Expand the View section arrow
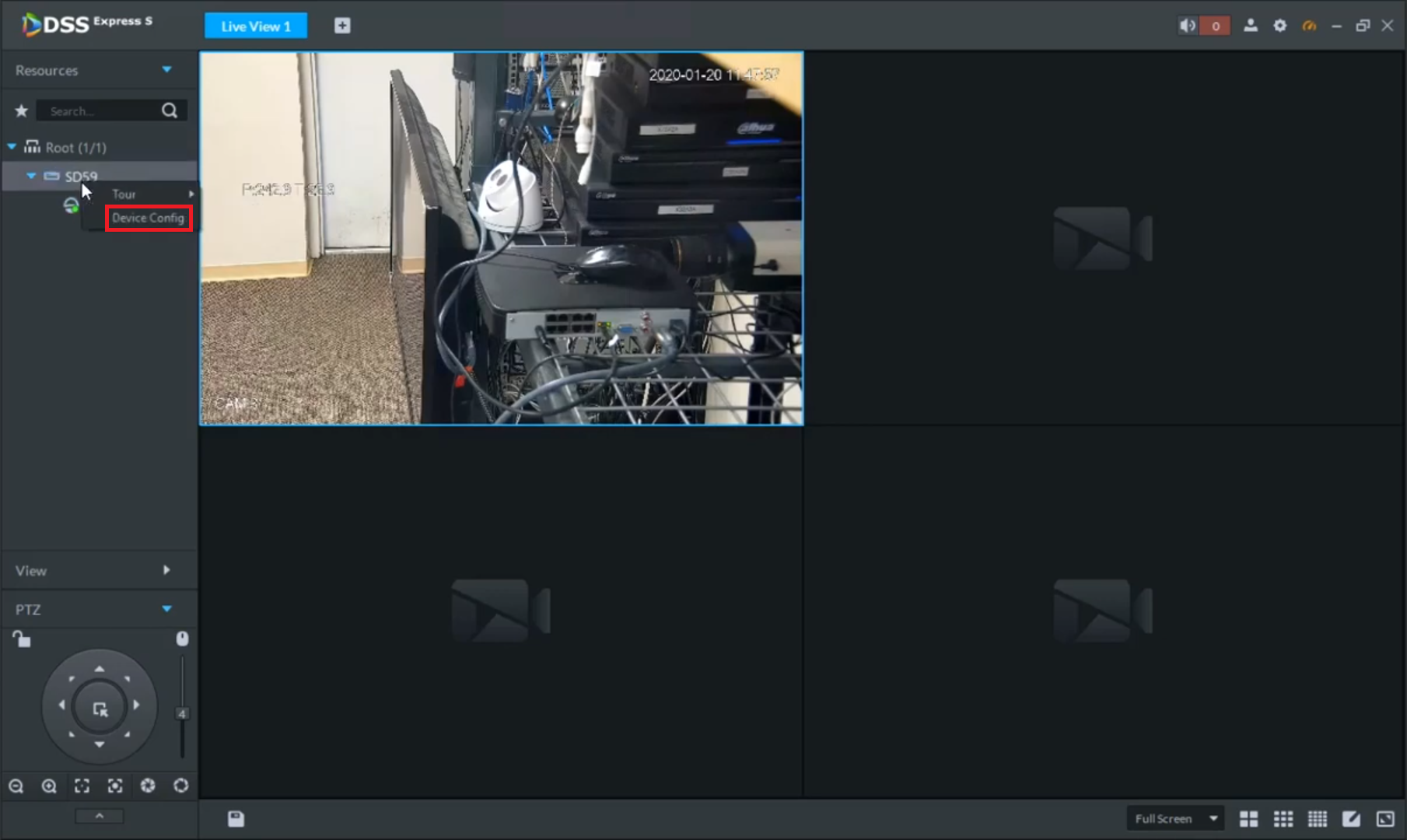The width and height of the screenshot is (1407, 840). (x=166, y=570)
